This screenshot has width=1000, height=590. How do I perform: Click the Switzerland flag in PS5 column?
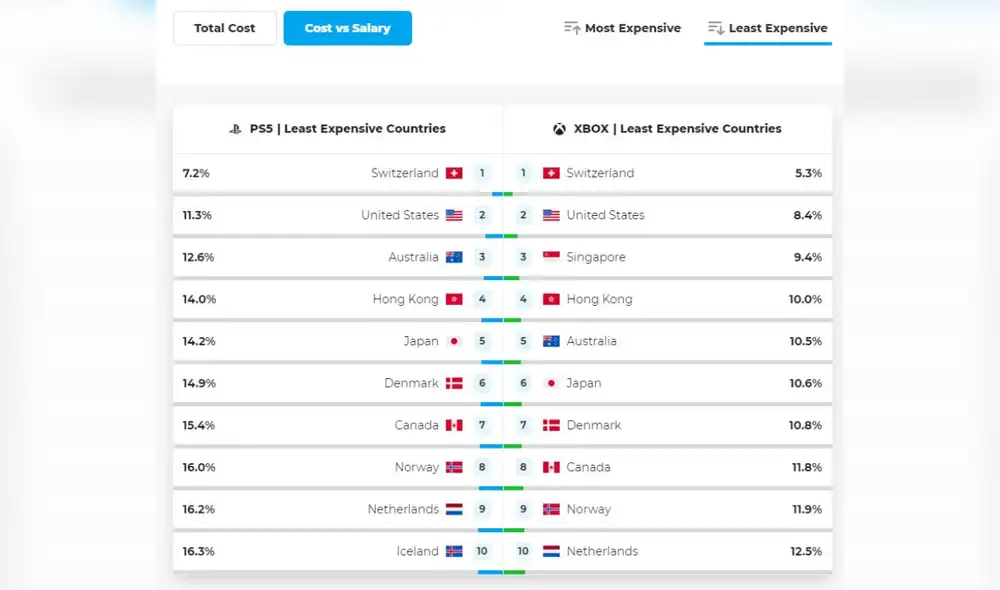454,173
